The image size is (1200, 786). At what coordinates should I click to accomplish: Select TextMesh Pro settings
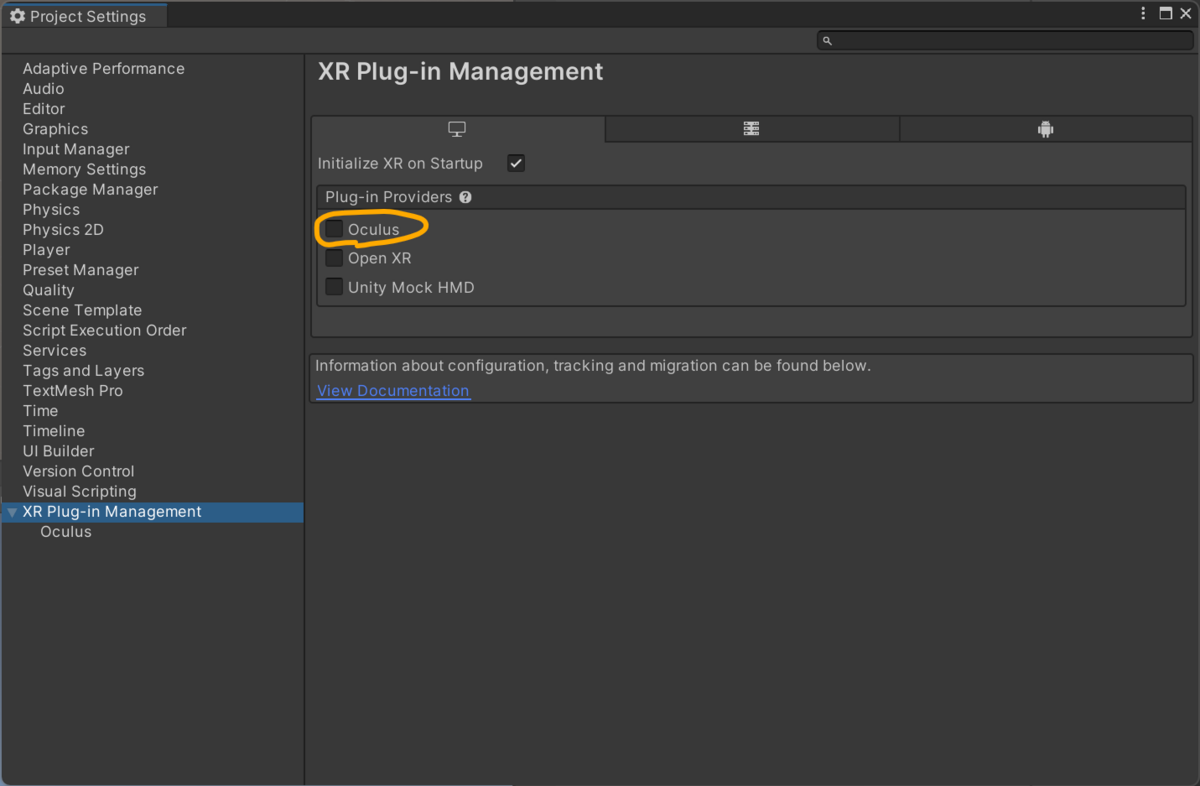tap(73, 391)
